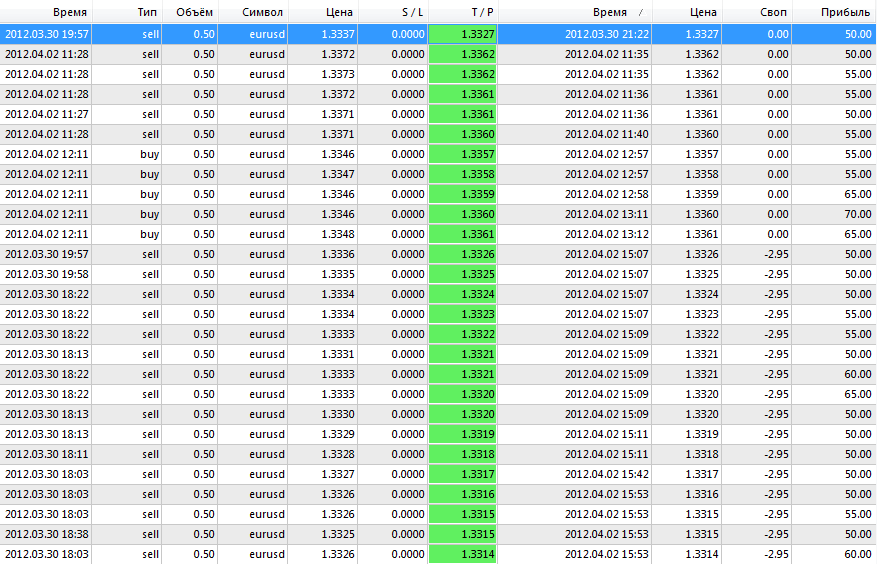The height and width of the screenshot is (564, 877).
Task: Select the open time 2012.04.02 11:27 cell
Action: click(x=46, y=114)
